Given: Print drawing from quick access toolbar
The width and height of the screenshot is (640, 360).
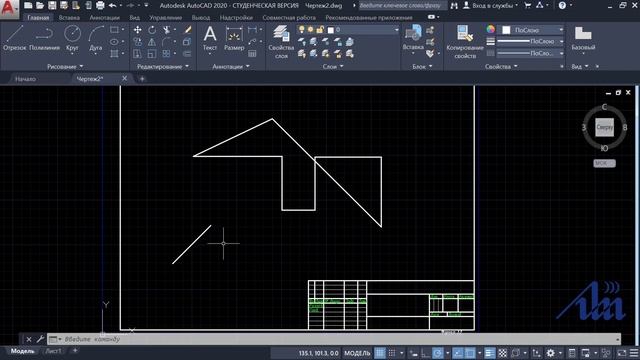Looking at the screenshot, I should [100, 5].
